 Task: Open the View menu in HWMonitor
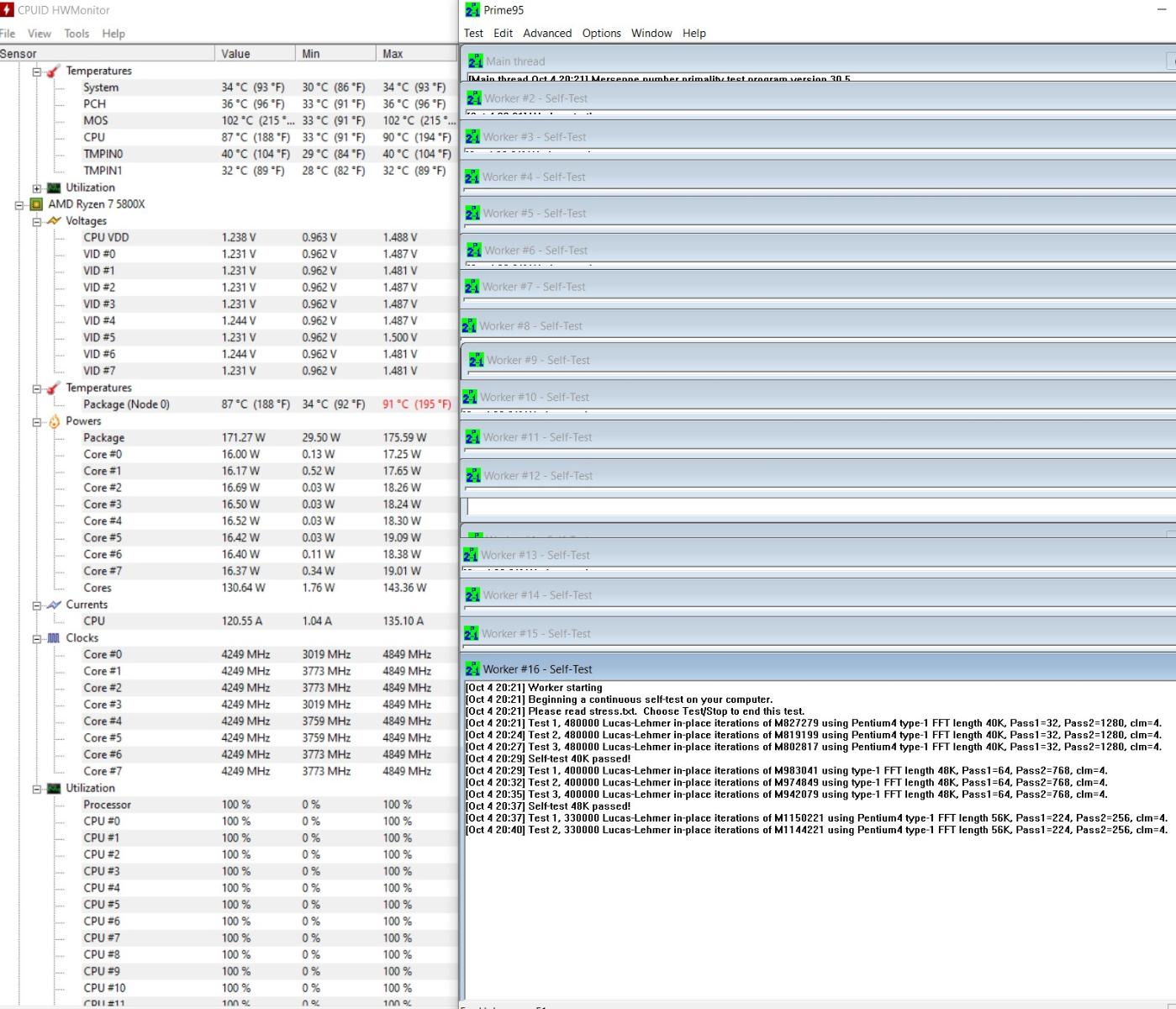click(x=40, y=34)
